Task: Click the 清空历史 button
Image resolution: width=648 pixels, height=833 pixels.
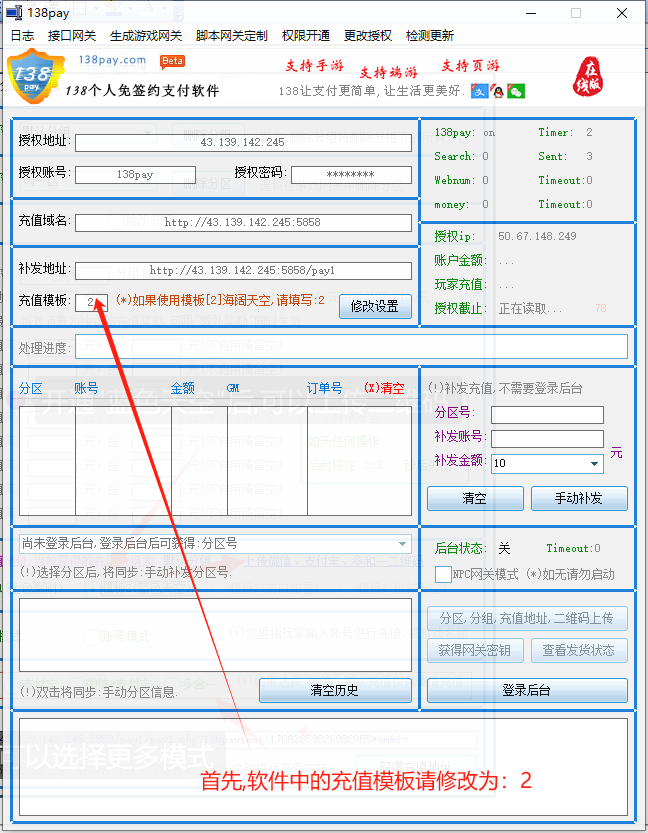Action: [x=335, y=690]
